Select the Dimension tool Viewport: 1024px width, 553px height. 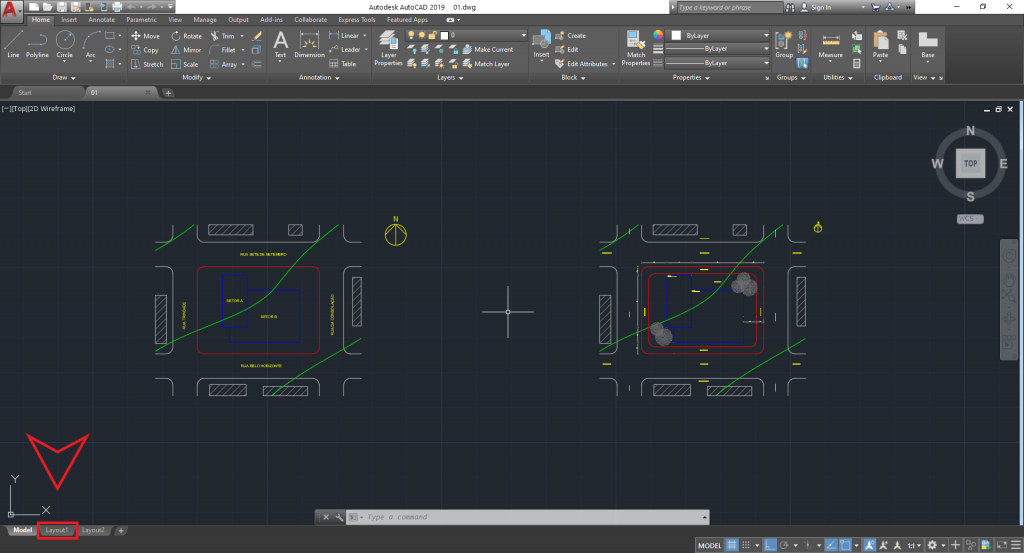tap(309, 44)
